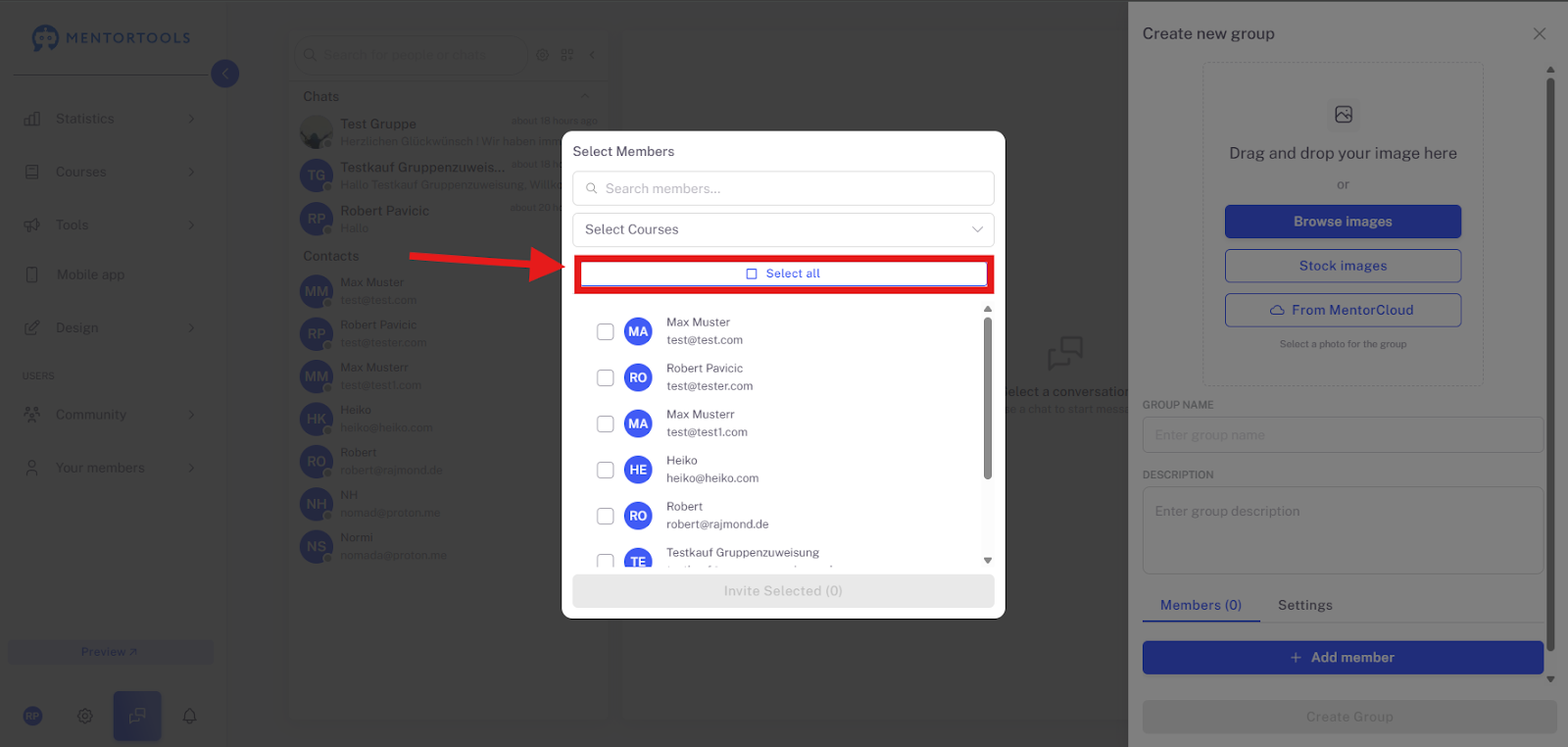Expand the Statistics menu chevron
1568x747 pixels.
(x=191, y=119)
